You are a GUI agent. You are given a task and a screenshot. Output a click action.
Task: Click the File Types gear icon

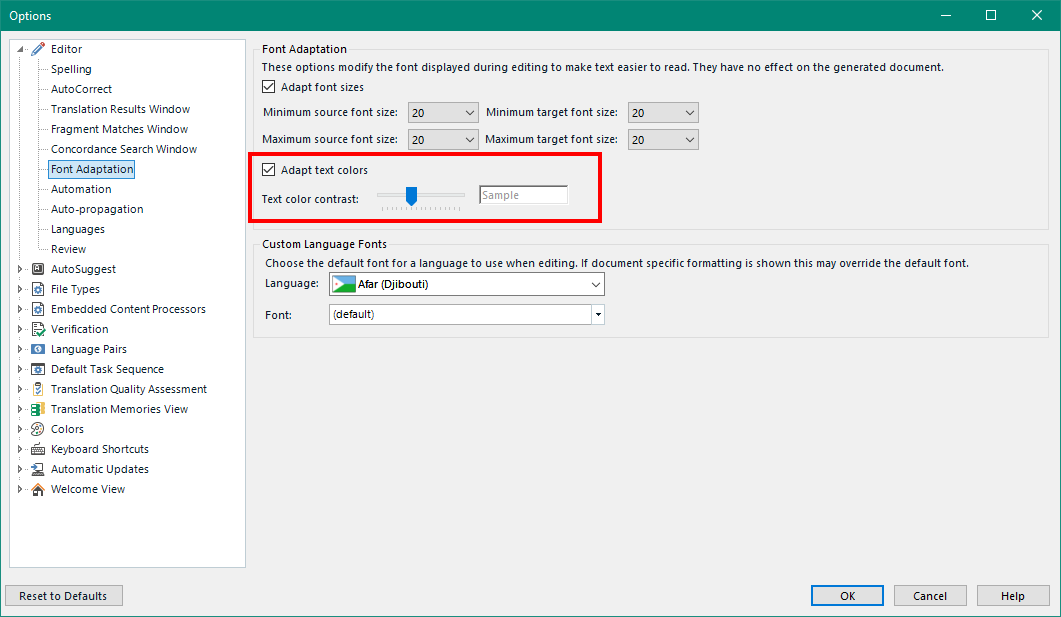tap(38, 290)
